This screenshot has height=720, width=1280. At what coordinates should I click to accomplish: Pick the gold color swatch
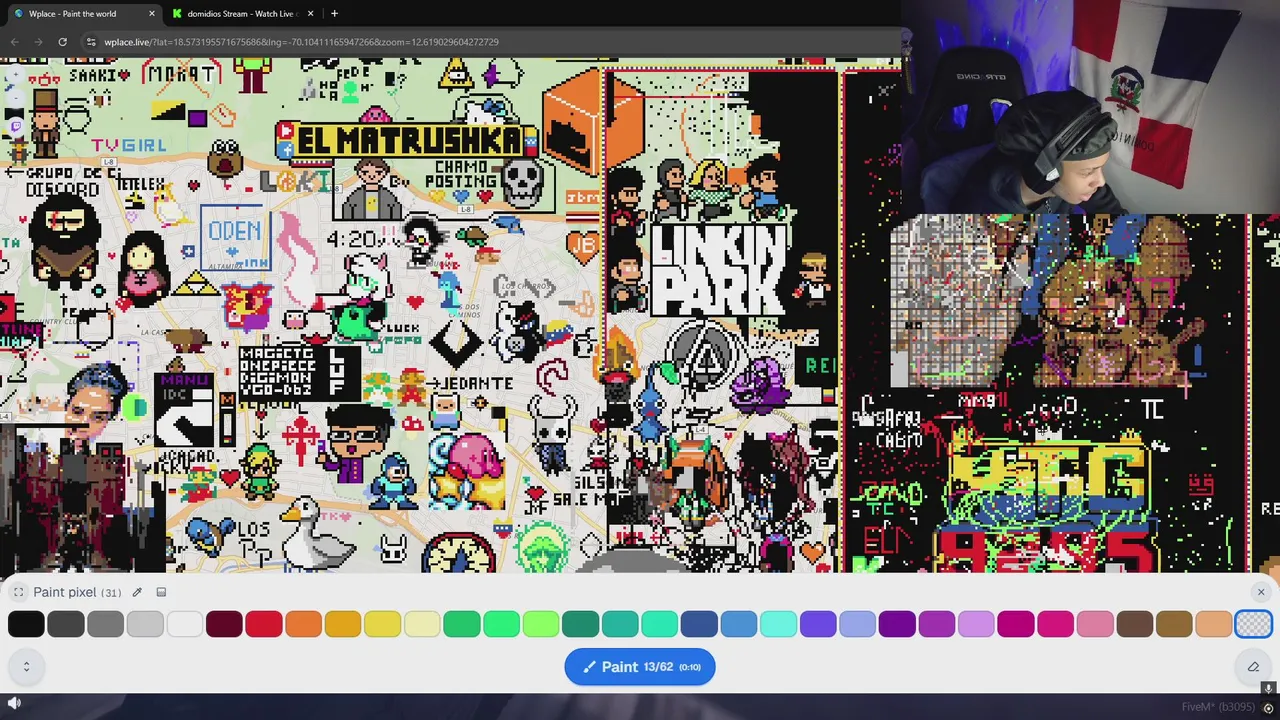click(x=343, y=624)
